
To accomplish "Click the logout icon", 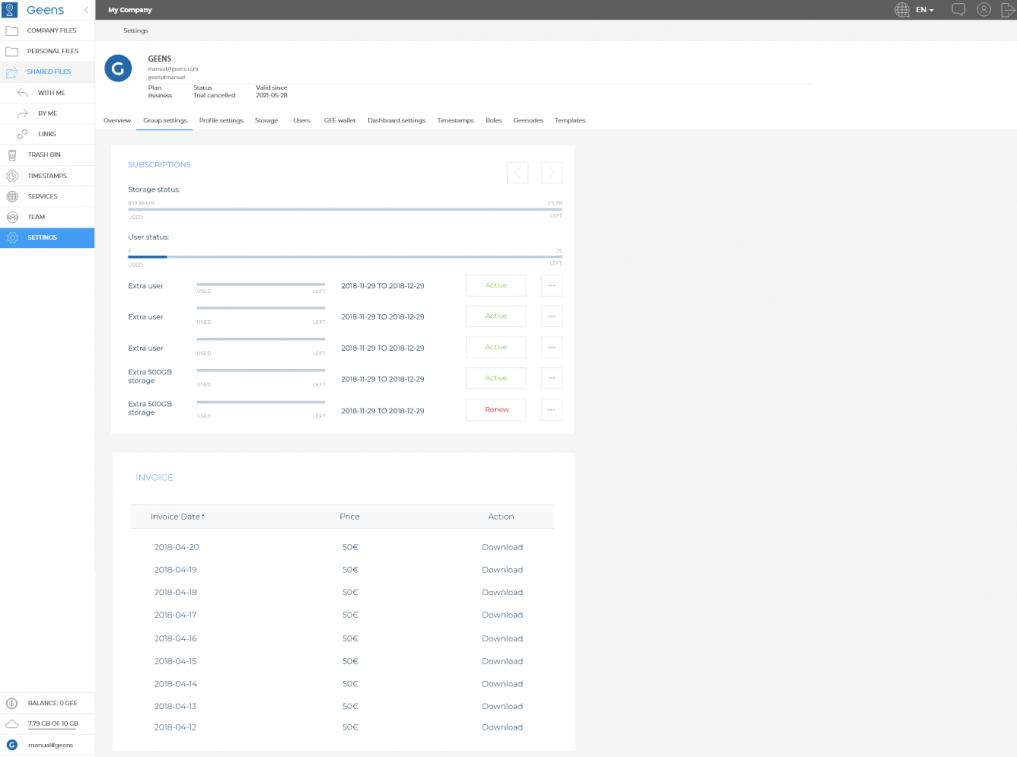I will [1008, 10].
